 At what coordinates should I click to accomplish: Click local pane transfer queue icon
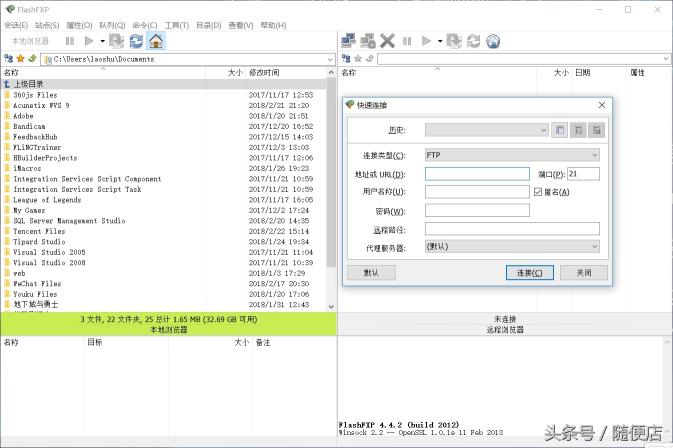[116, 41]
